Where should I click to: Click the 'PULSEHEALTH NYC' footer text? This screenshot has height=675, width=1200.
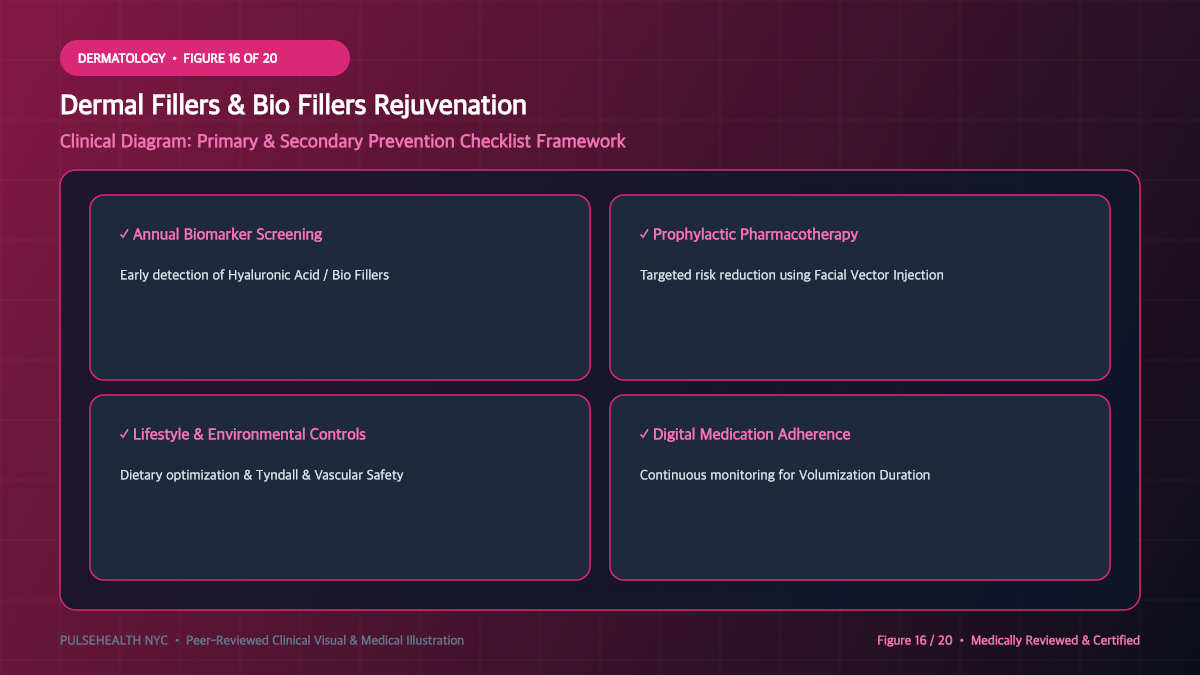click(116, 640)
